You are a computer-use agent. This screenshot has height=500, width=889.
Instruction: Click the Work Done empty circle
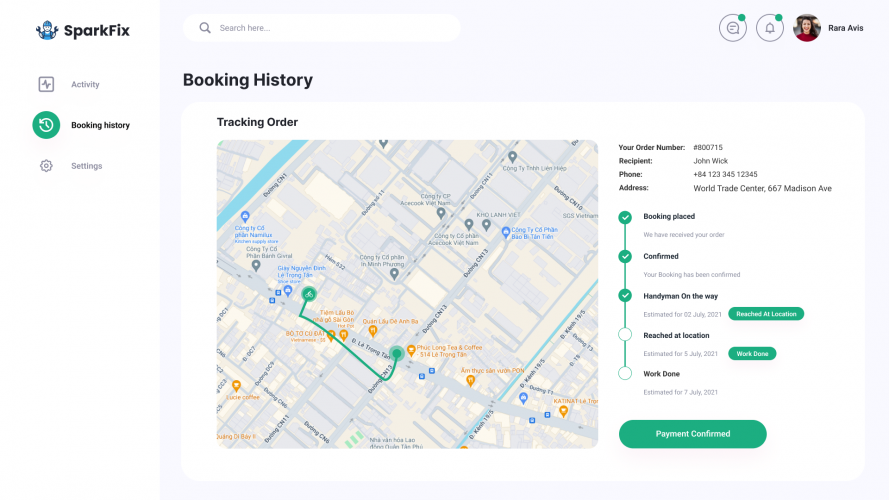click(x=625, y=373)
